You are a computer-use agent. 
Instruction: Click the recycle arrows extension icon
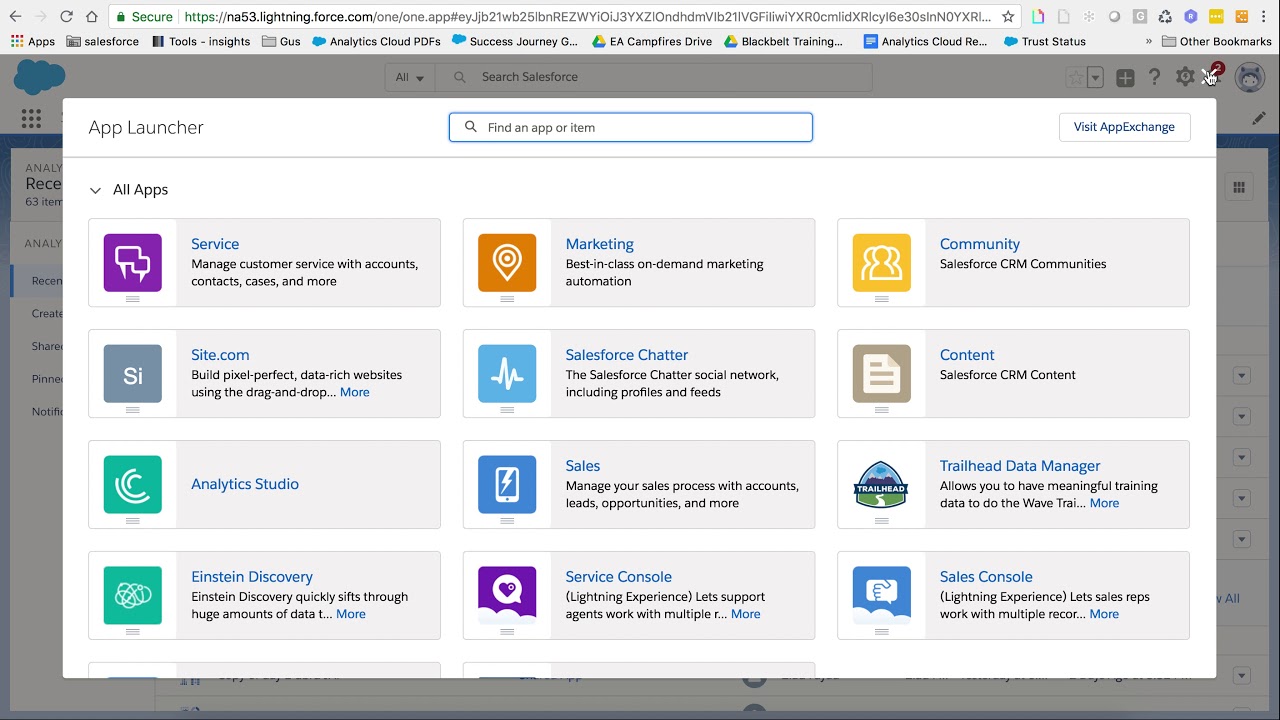[x=1165, y=17]
